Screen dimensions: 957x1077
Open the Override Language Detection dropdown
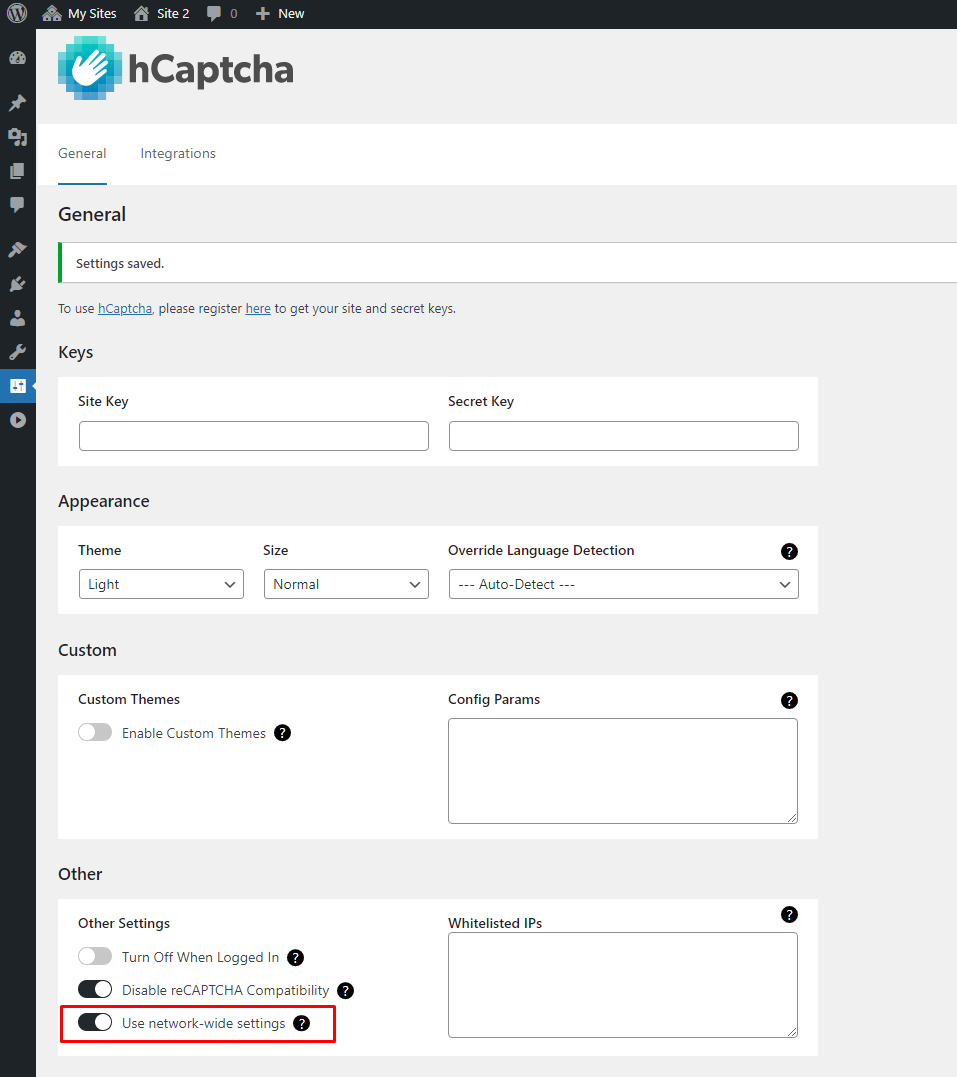pos(624,584)
